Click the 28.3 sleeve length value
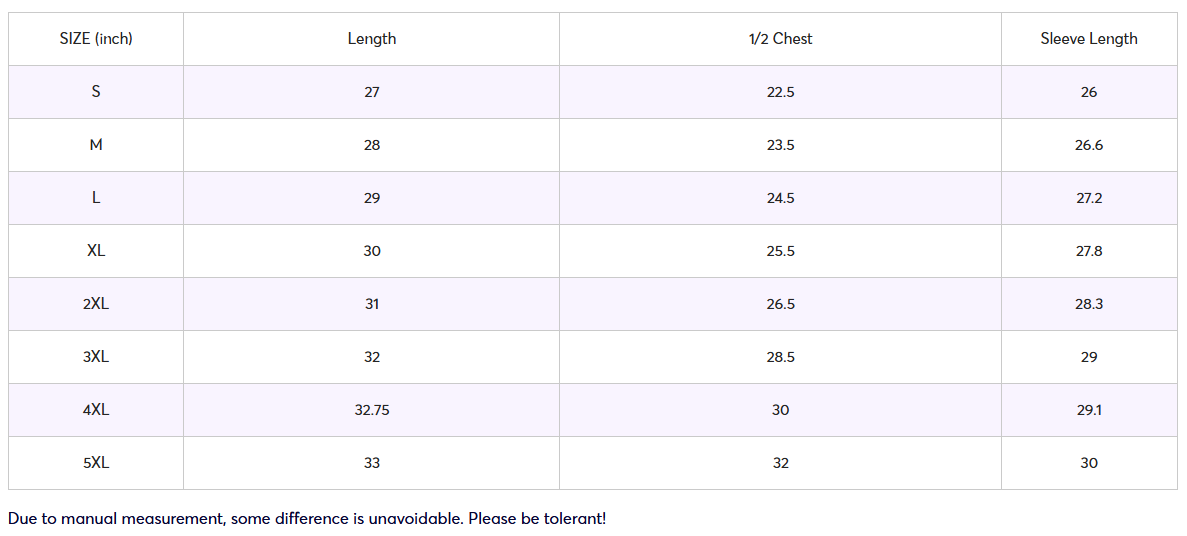1187x536 pixels. (x=1089, y=304)
